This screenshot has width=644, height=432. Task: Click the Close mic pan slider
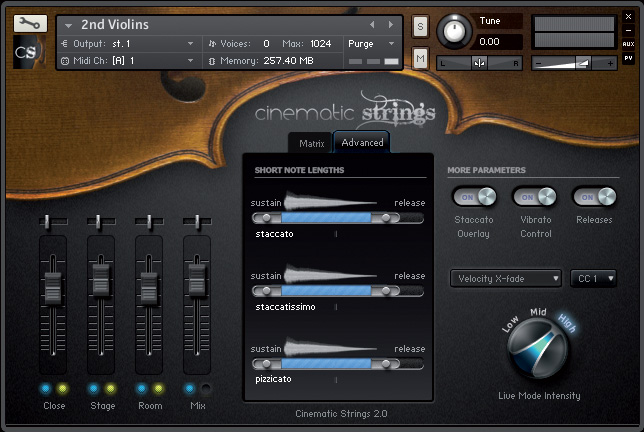47,221
